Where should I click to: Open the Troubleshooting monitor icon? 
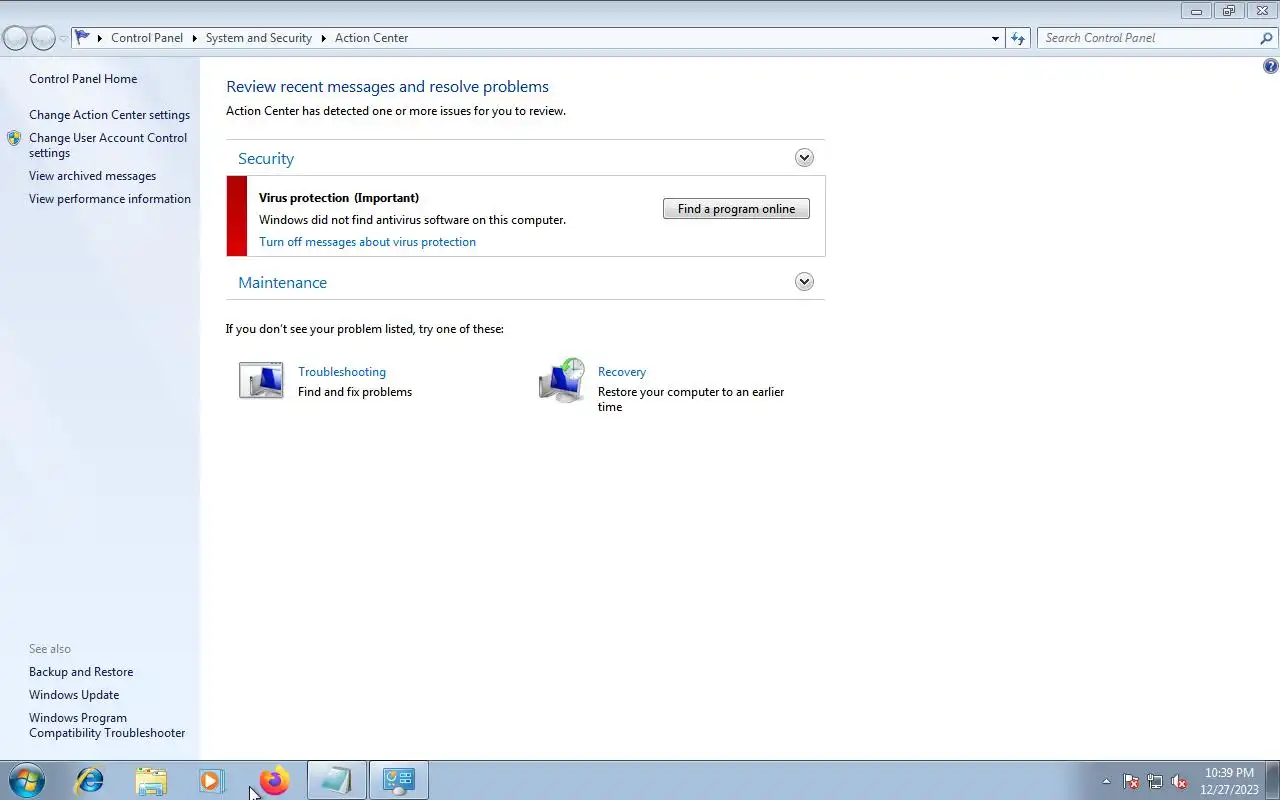(x=261, y=381)
